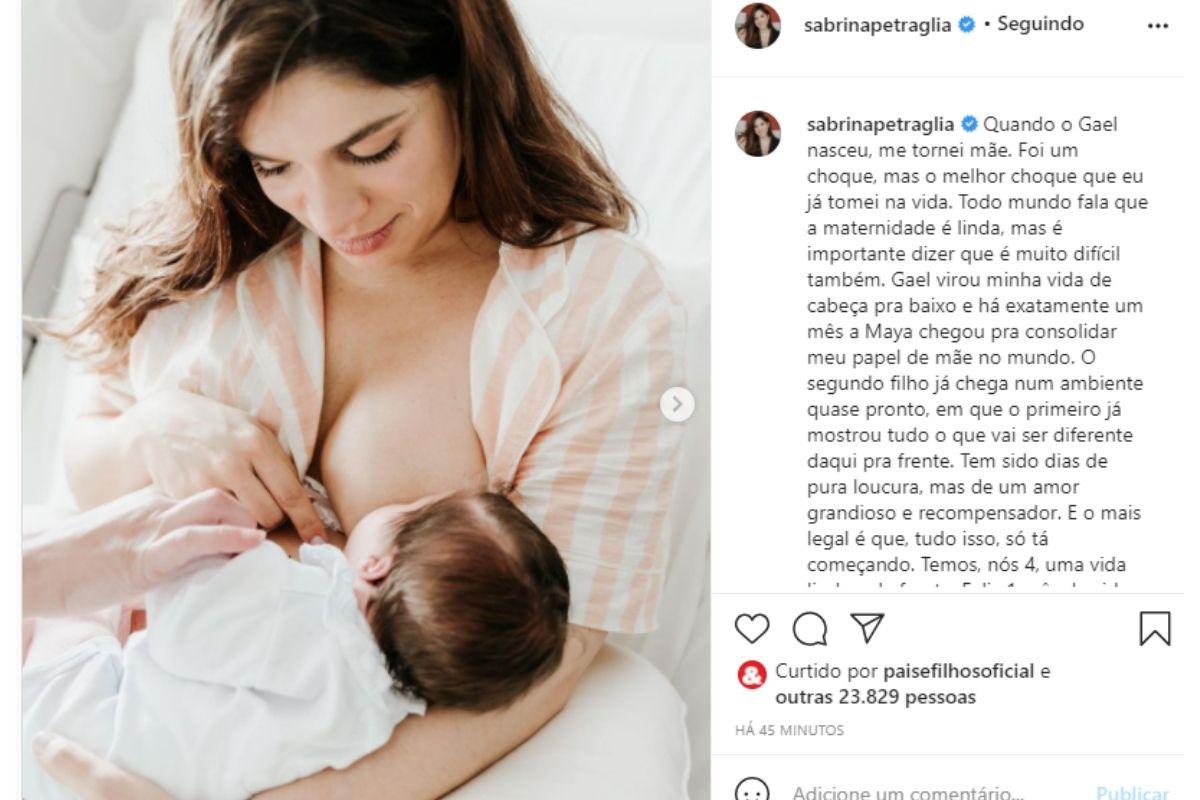
Task: Focus the Adicione um comentário field
Action: click(907, 793)
